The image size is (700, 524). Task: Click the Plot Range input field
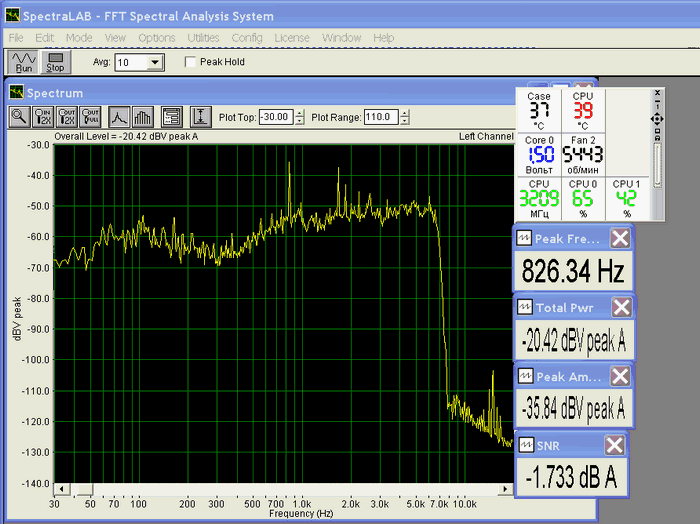pos(380,117)
